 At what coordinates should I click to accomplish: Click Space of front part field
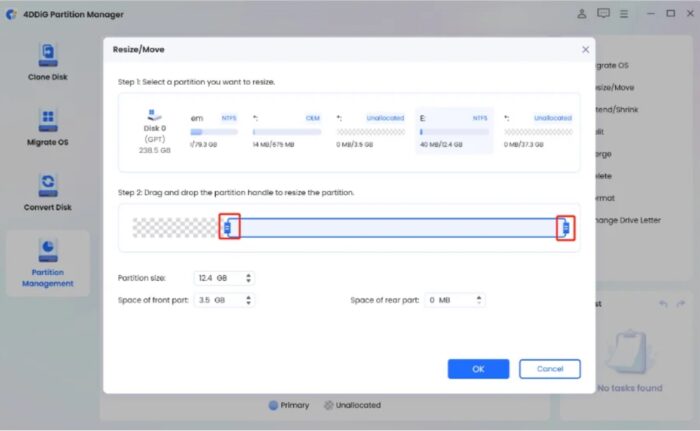[224, 300]
